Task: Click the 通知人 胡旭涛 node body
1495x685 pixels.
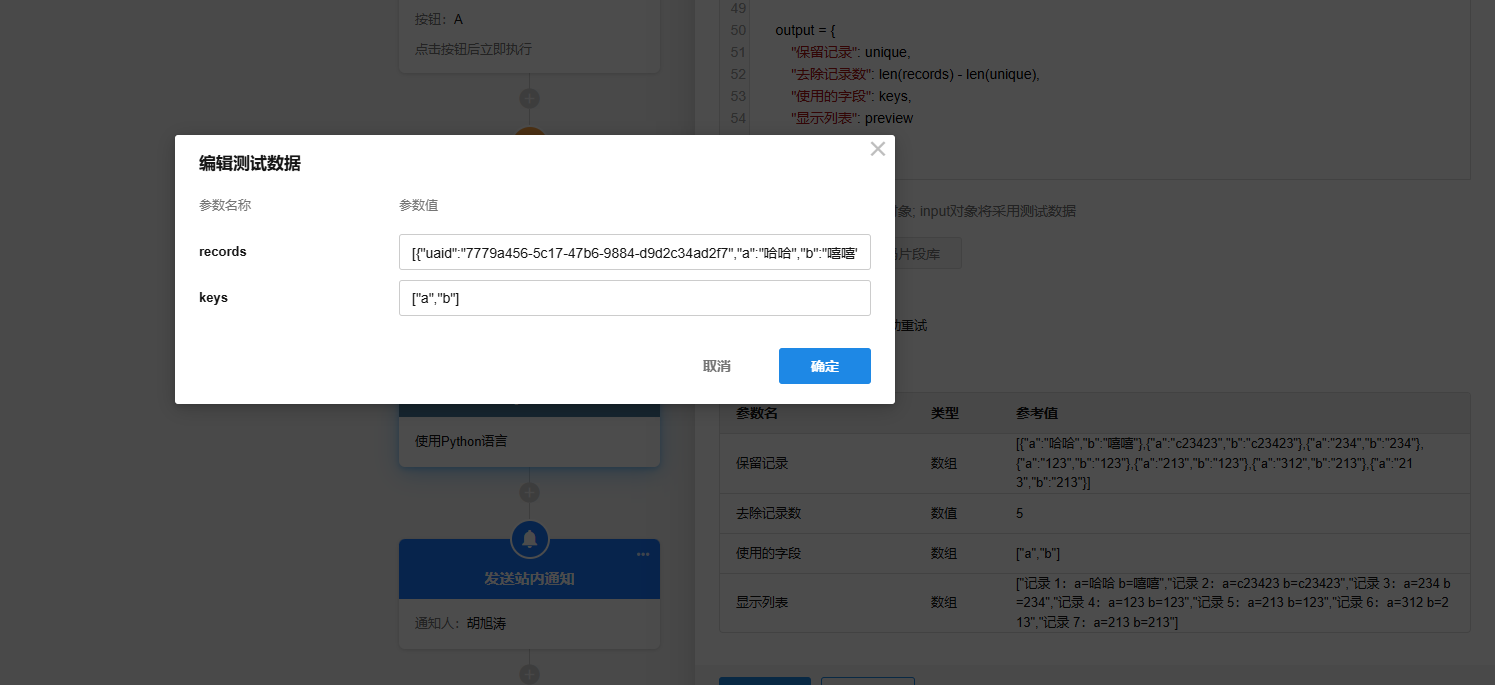Action: [x=529, y=623]
